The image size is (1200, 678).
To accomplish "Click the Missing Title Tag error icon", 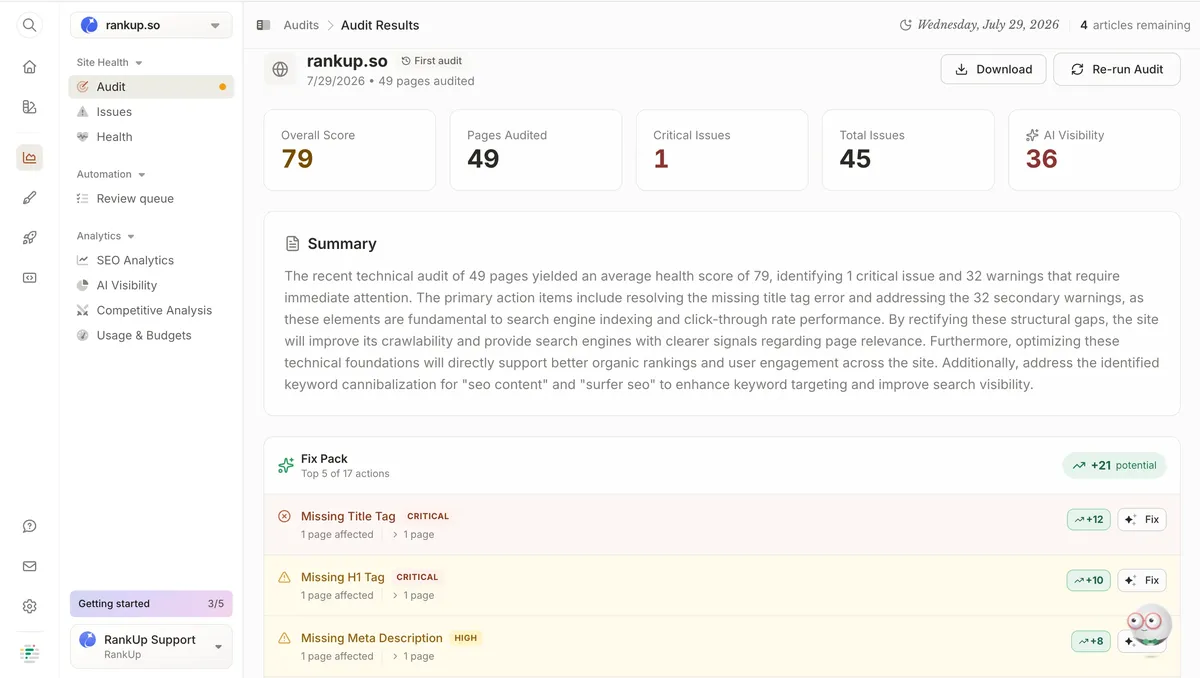I will point(284,517).
